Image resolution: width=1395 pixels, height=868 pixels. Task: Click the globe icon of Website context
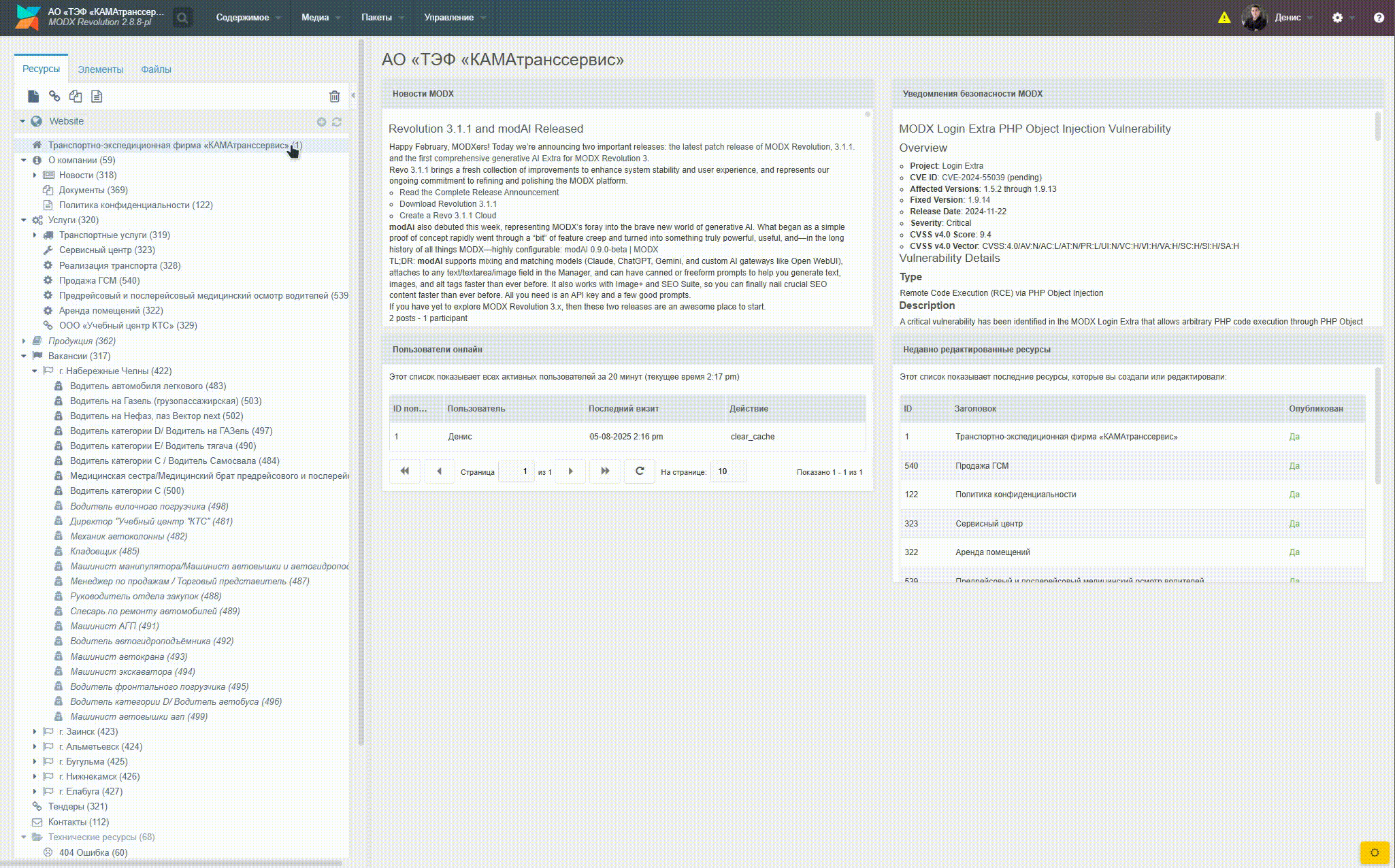(37, 121)
